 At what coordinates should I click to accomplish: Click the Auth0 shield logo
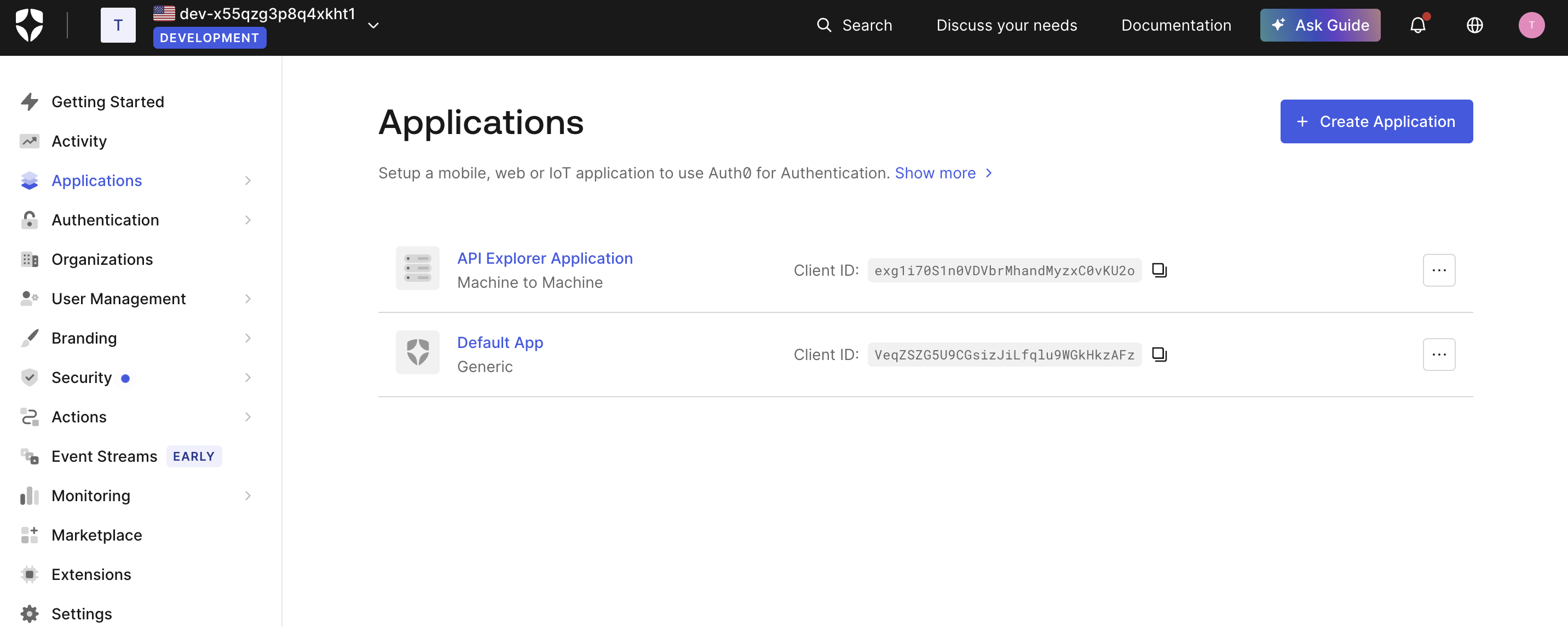click(28, 25)
